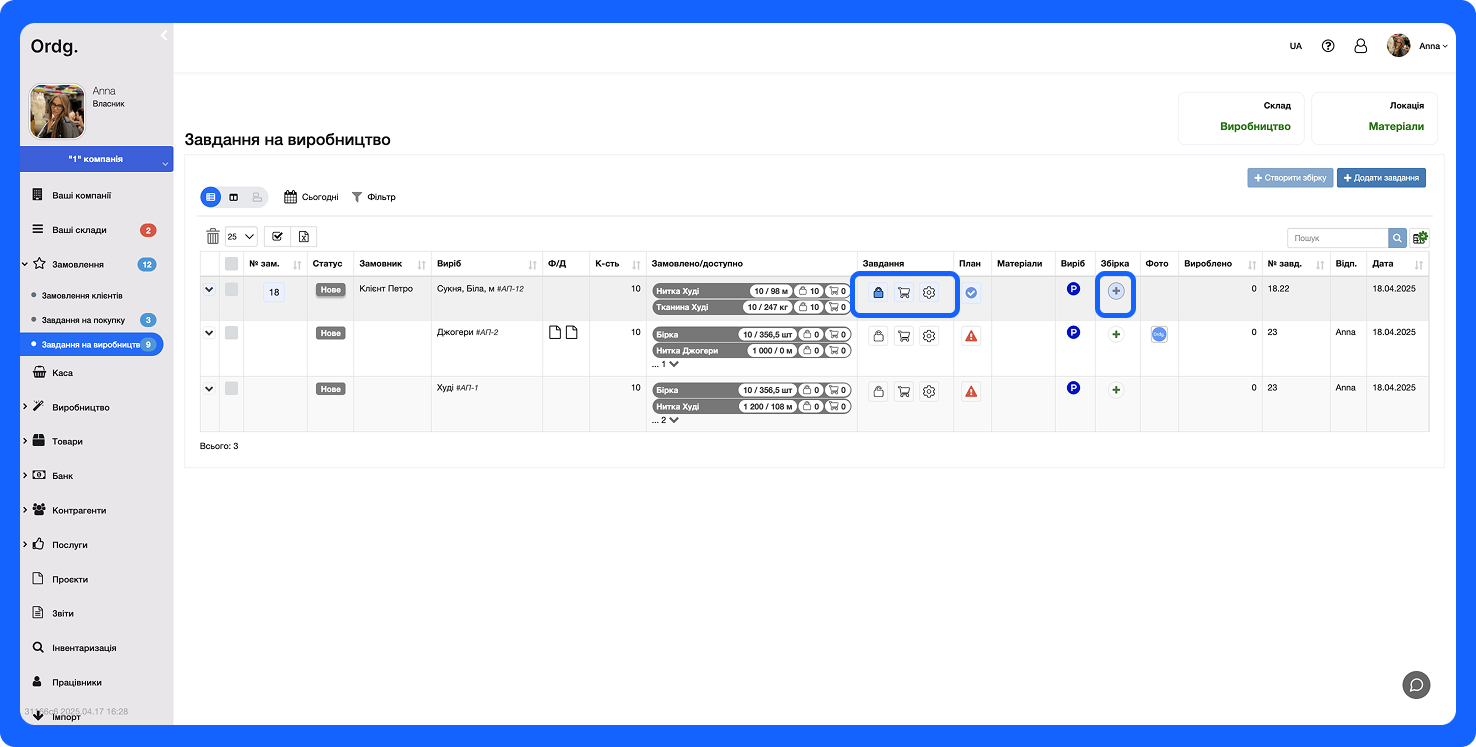
Task: Click the lock icon in the Сукня row
Action: point(878,293)
